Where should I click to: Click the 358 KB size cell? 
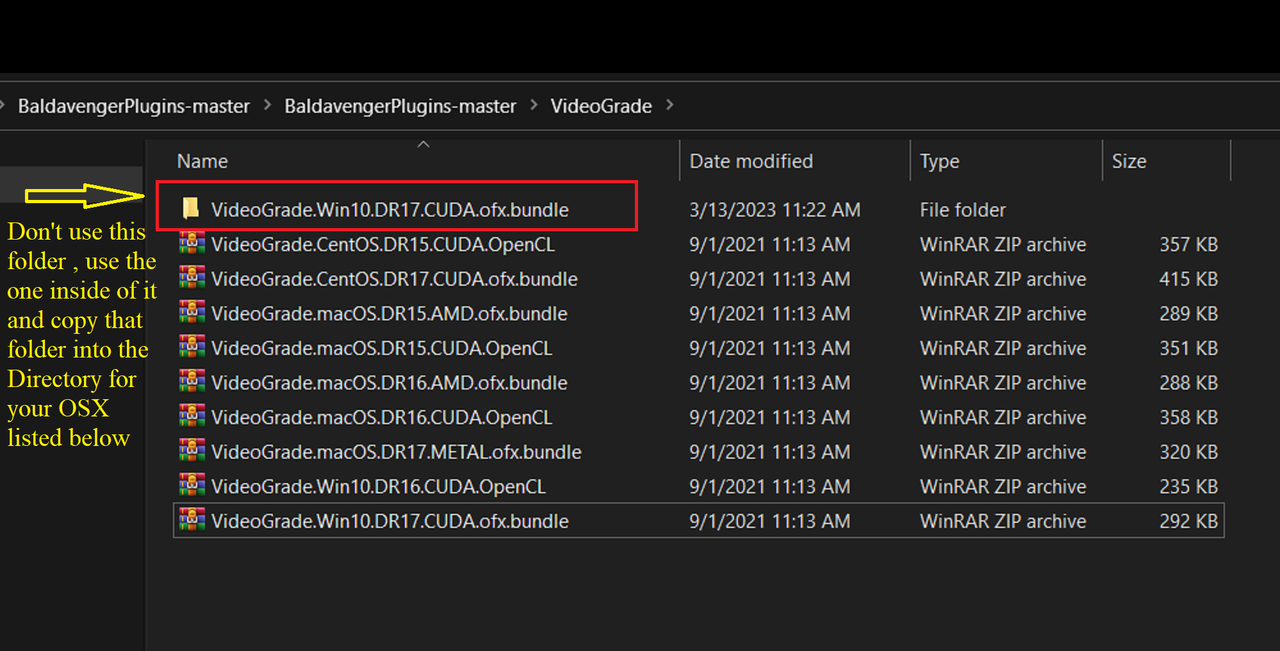coord(1188,417)
